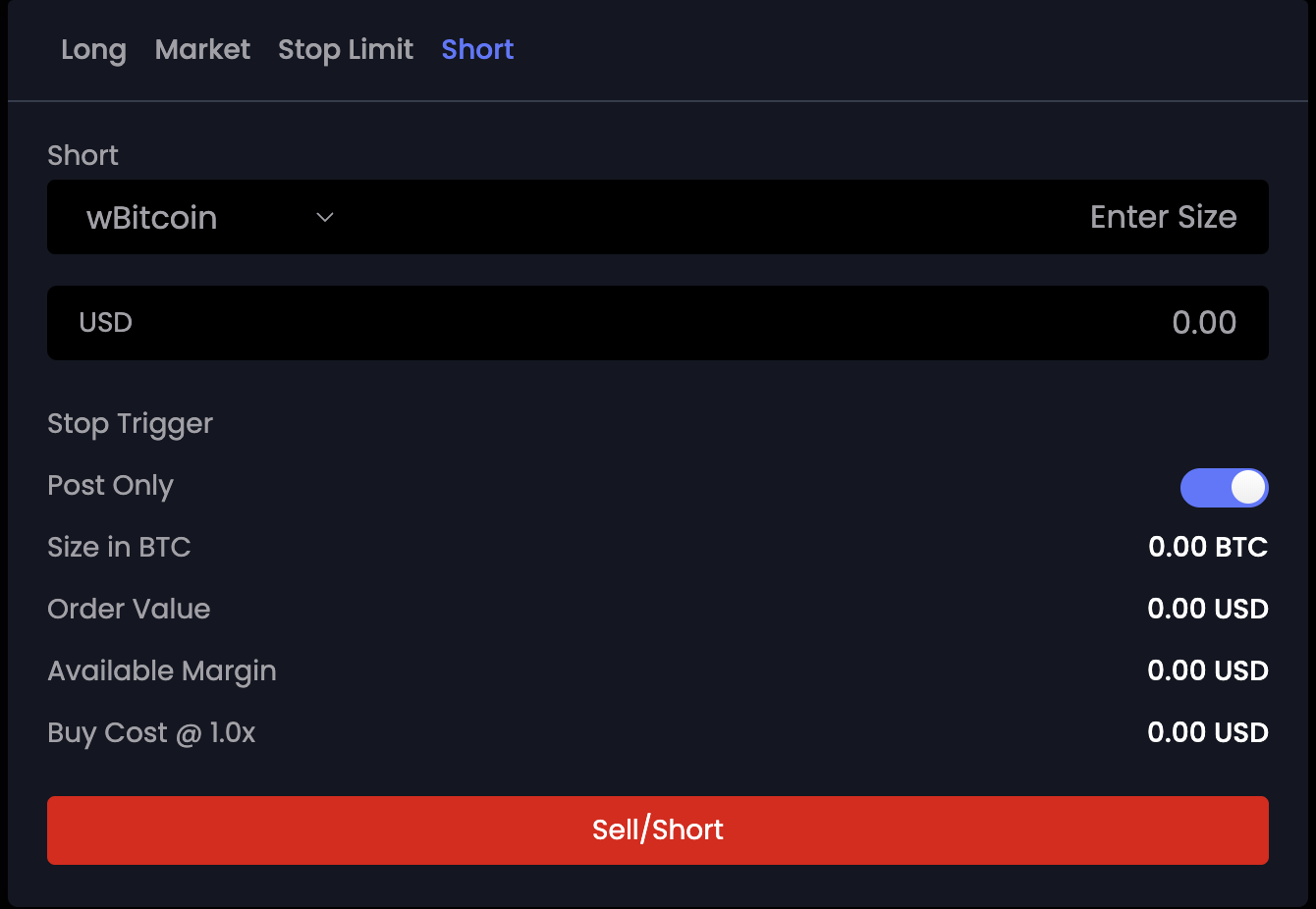Viewport: 1316px width, 909px height.
Task: Click the Available Margin 0.00 USD amount
Action: pos(1208,670)
